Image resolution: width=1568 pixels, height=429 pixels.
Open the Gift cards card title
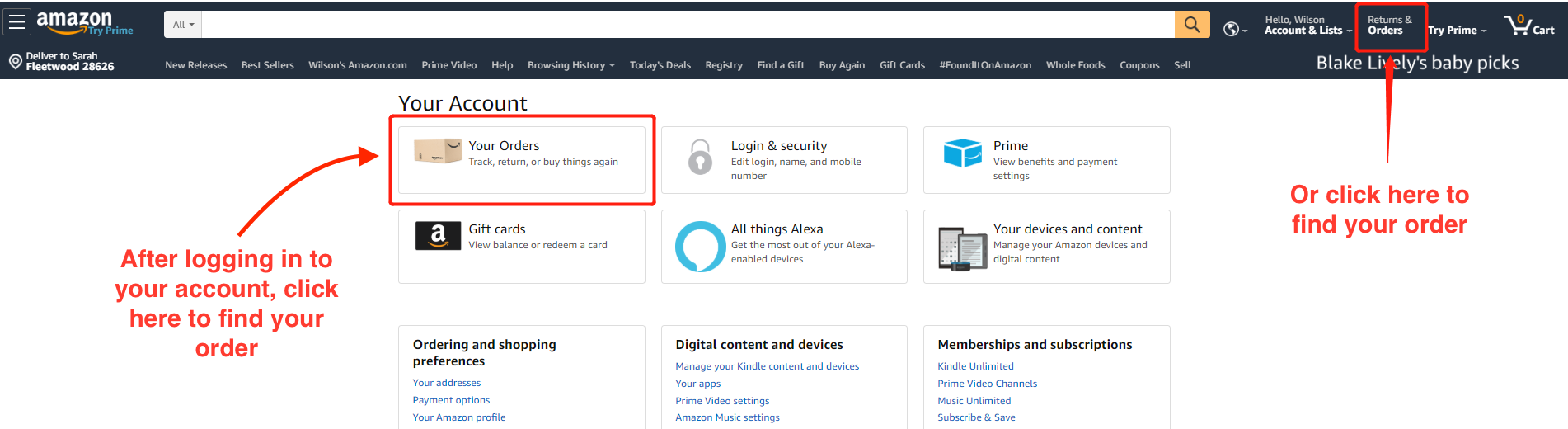tap(497, 229)
